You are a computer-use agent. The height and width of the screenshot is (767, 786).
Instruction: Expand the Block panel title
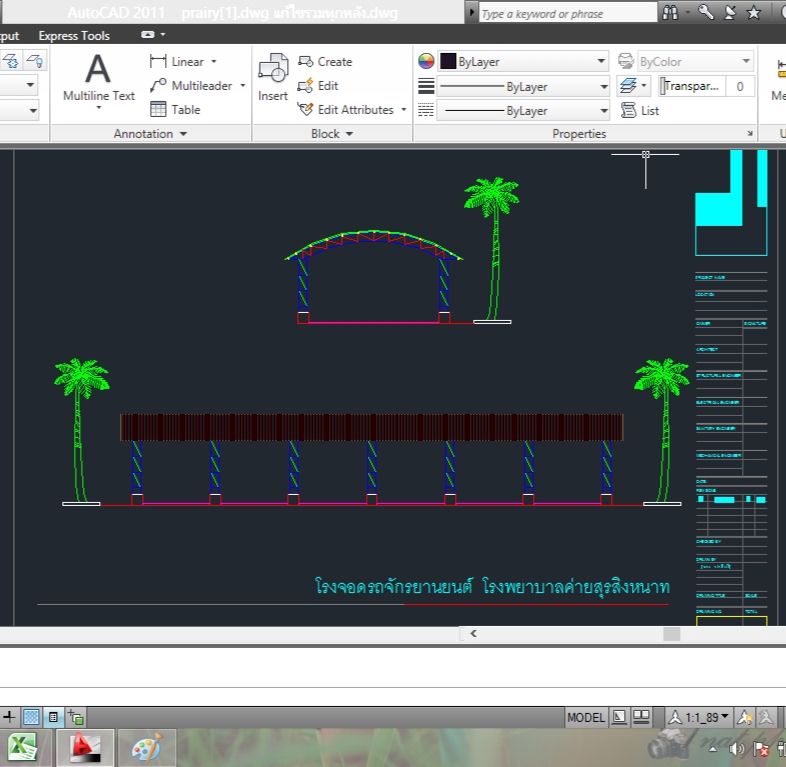(x=331, y=134)
